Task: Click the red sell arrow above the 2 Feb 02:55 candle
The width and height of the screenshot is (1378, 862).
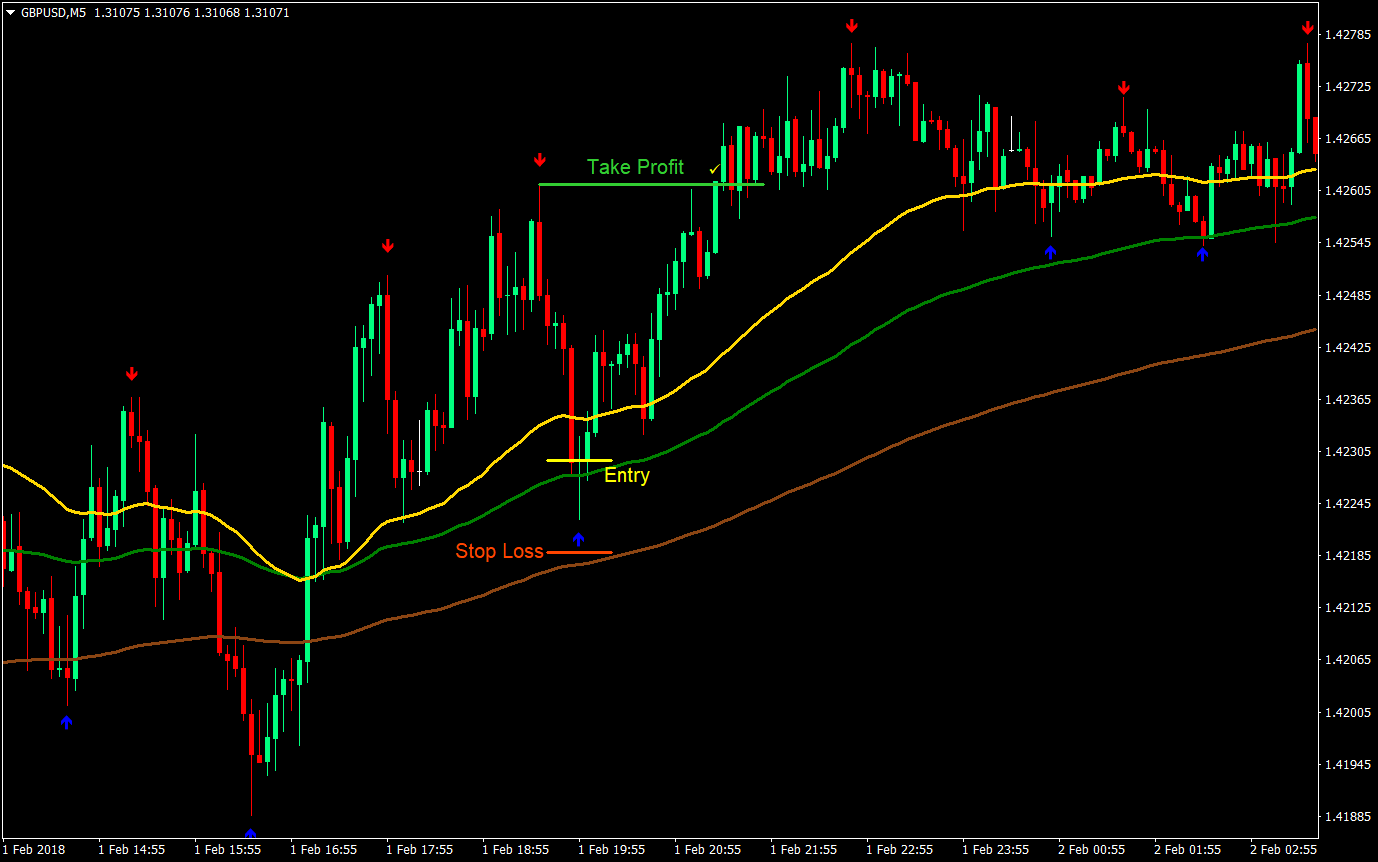Action: 1307,27
